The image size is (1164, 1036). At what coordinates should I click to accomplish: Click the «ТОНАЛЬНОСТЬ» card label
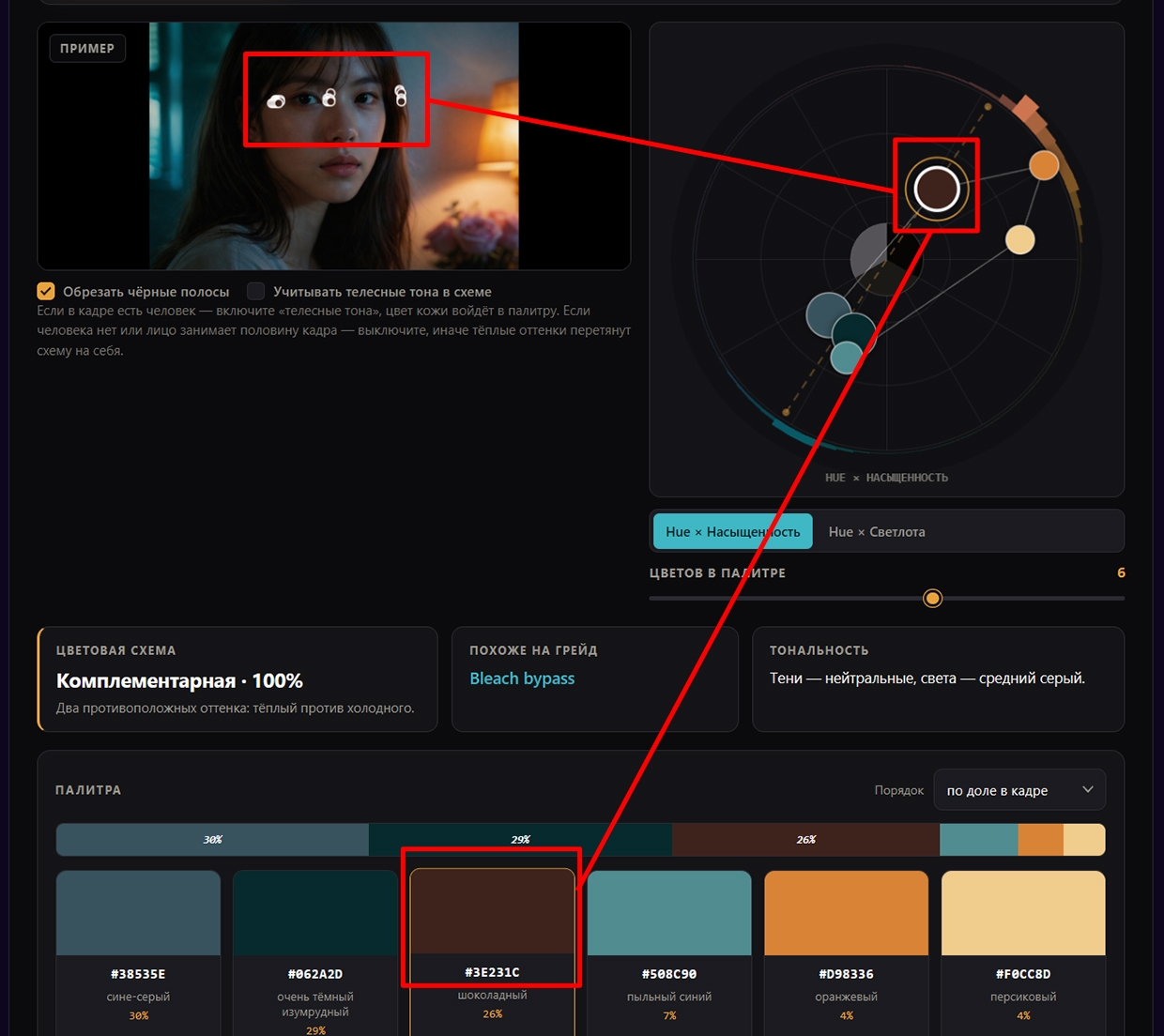[819, 650]
